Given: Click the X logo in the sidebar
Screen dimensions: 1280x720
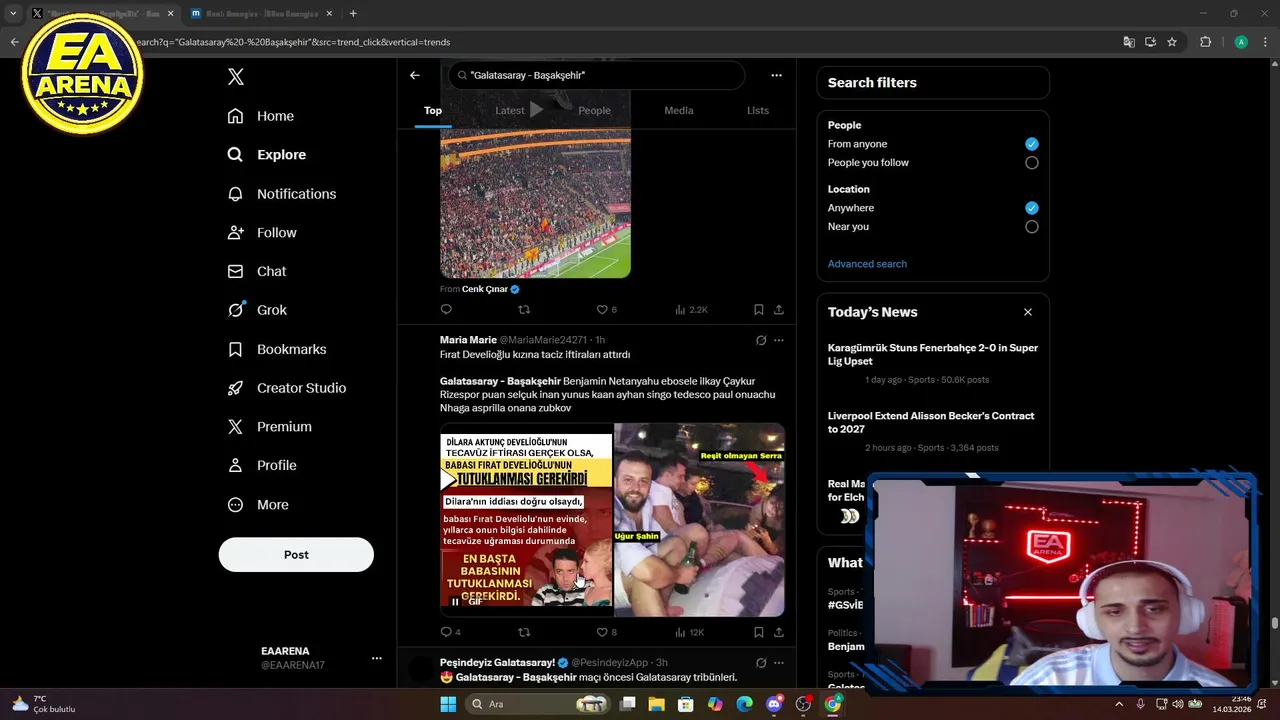Looking at the screenshot, I should click(236, 77).
